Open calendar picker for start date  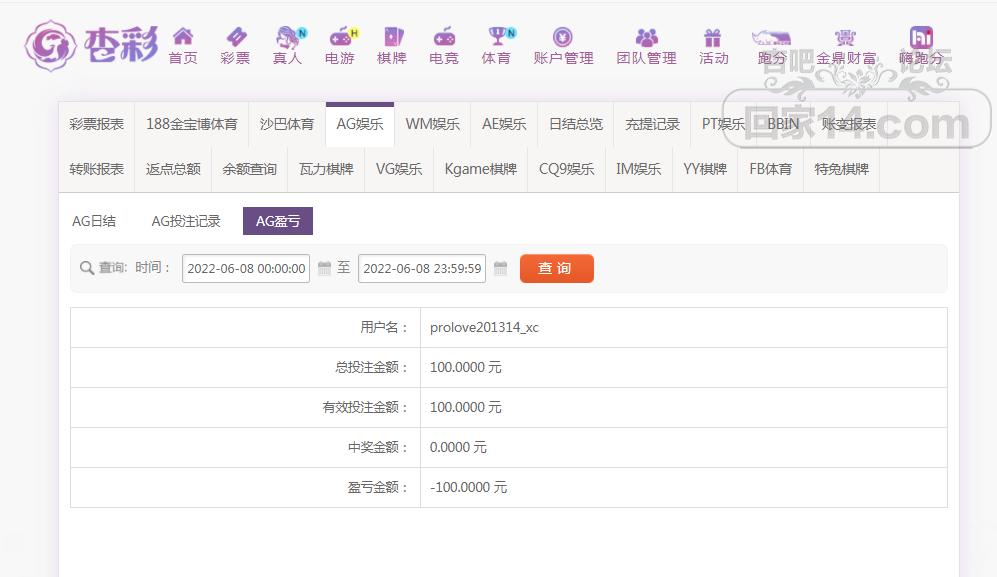tap(324, 268)
